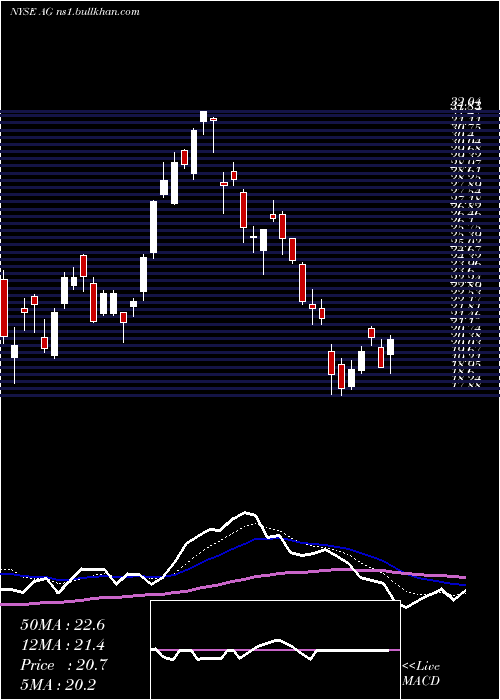This screenshot has height=700, width=500.
Task: Click the 12MA : 21.4 label
Action: [62, 645]
